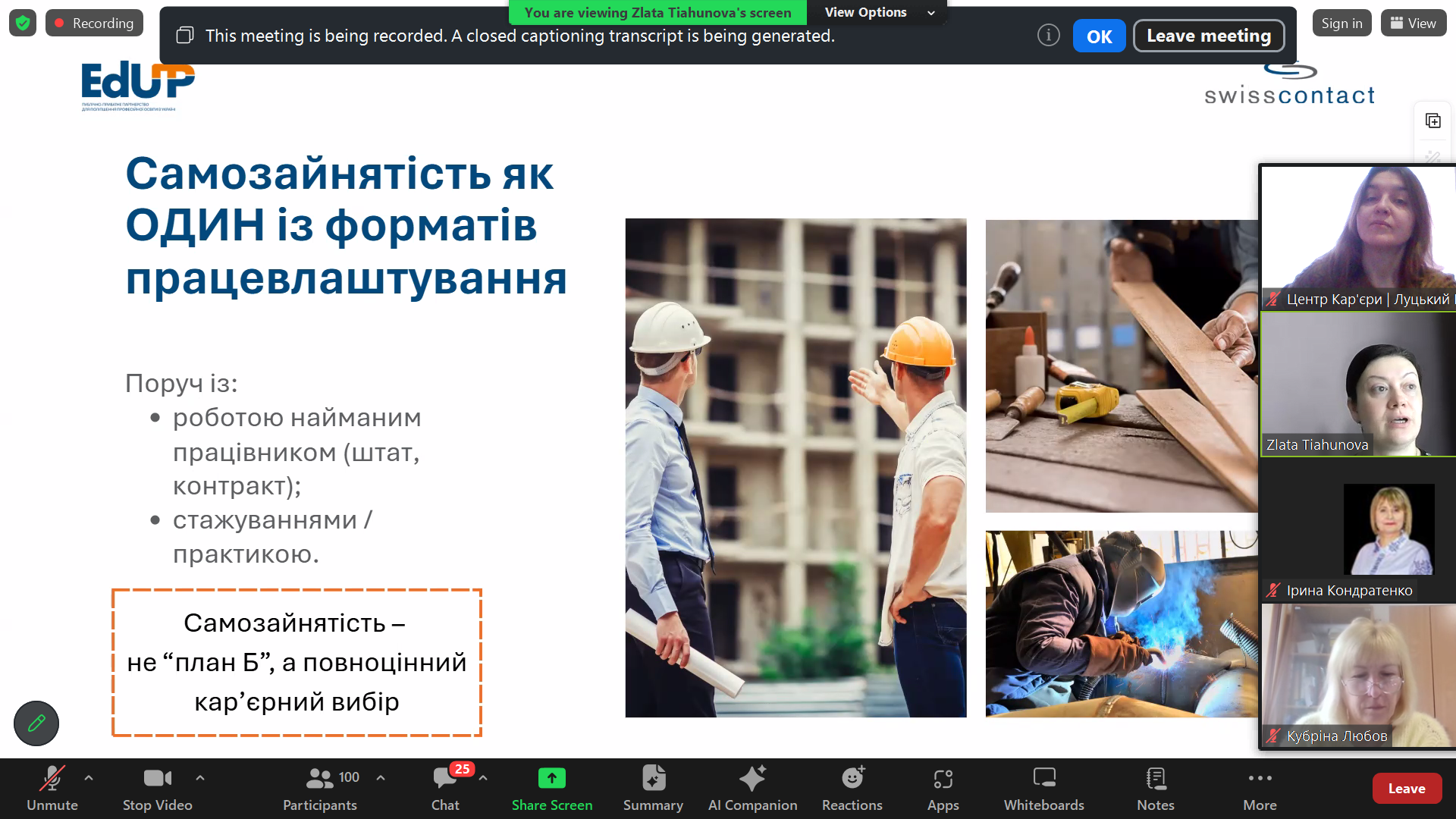Open the View Options dropdown

pos(878,12)
